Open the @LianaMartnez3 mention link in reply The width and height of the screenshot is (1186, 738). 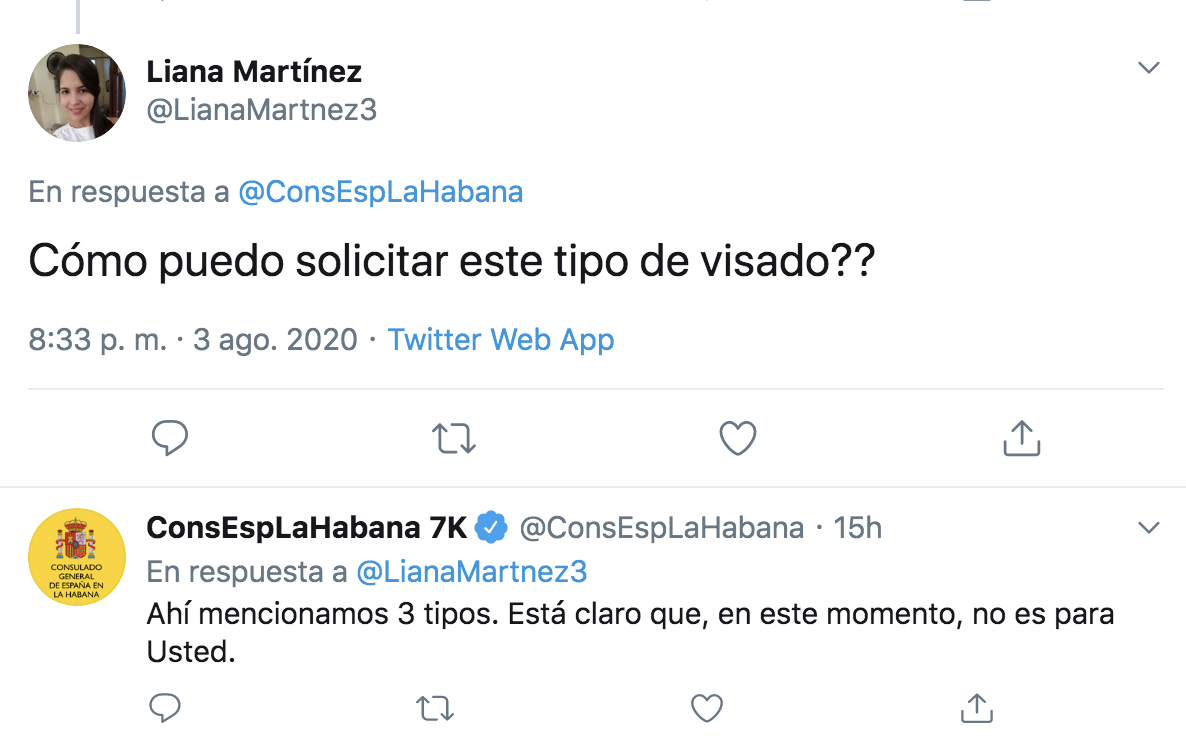tap(471, 571)
